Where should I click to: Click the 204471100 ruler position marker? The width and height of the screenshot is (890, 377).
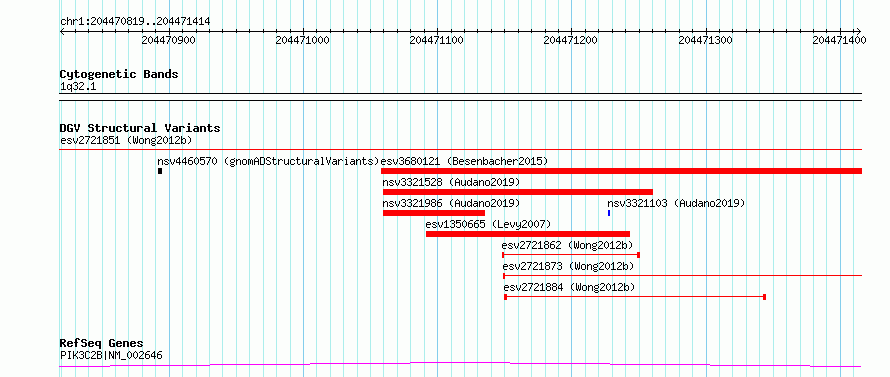[x=436, y=40]
